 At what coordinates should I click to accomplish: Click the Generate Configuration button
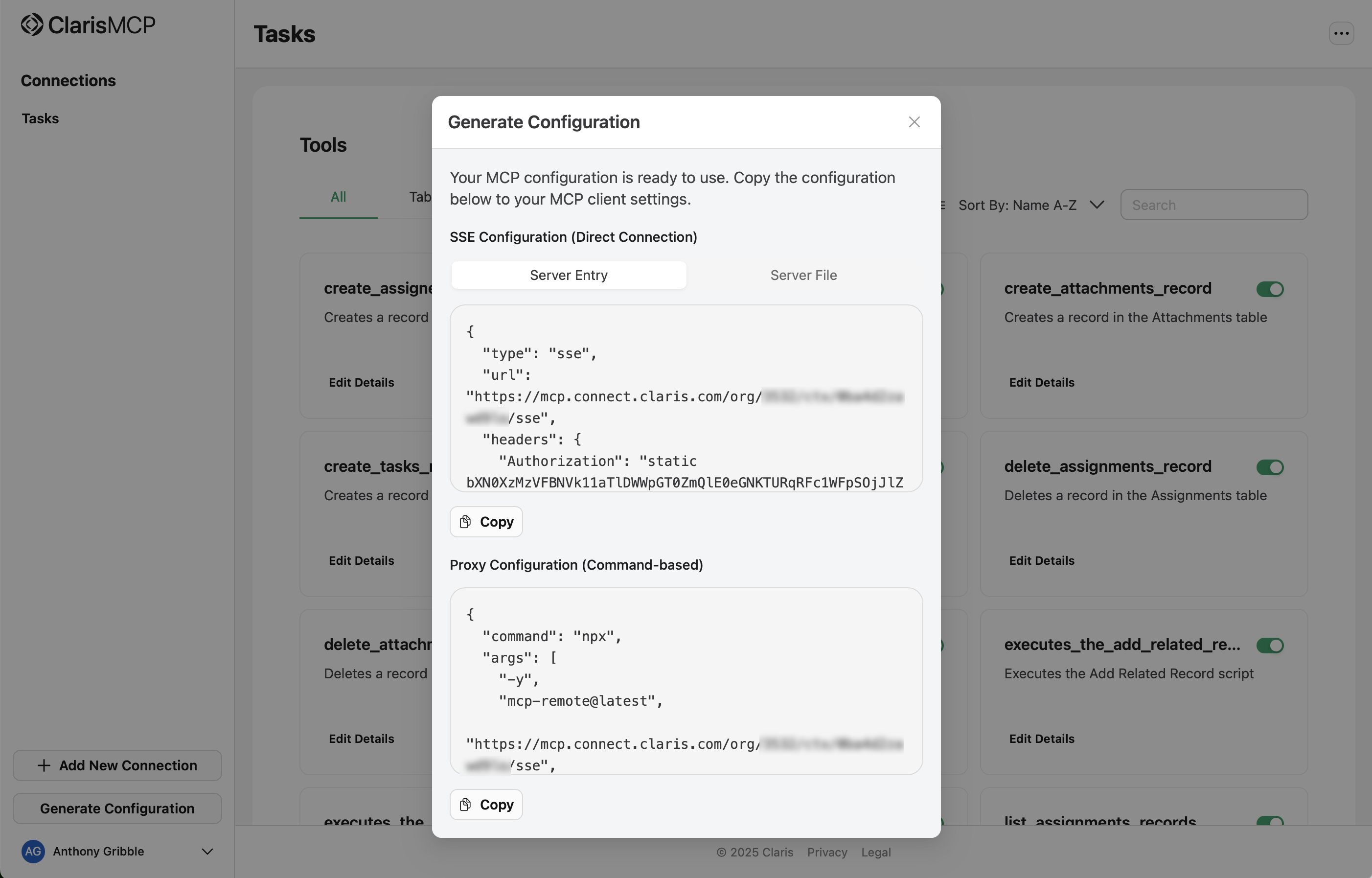pyautogui.click(x=117, y=808)
